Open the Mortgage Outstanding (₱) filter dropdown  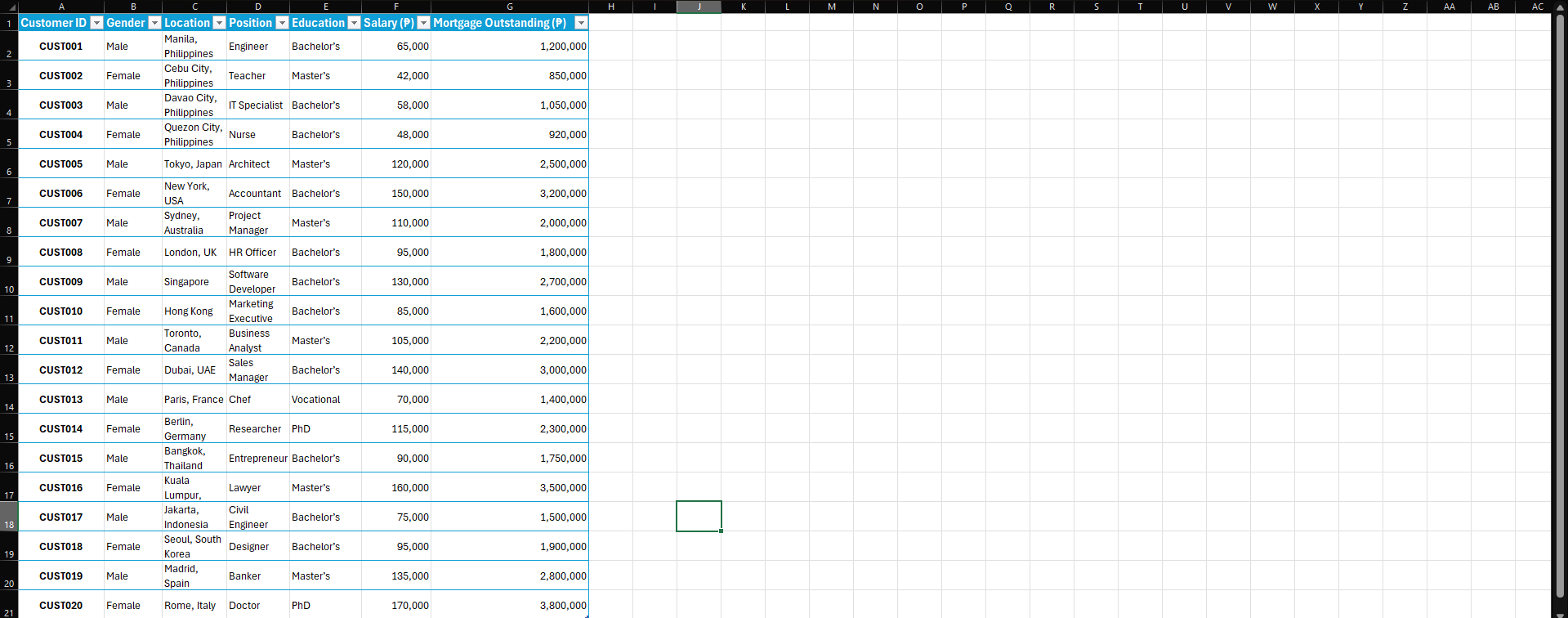[581, 23]
